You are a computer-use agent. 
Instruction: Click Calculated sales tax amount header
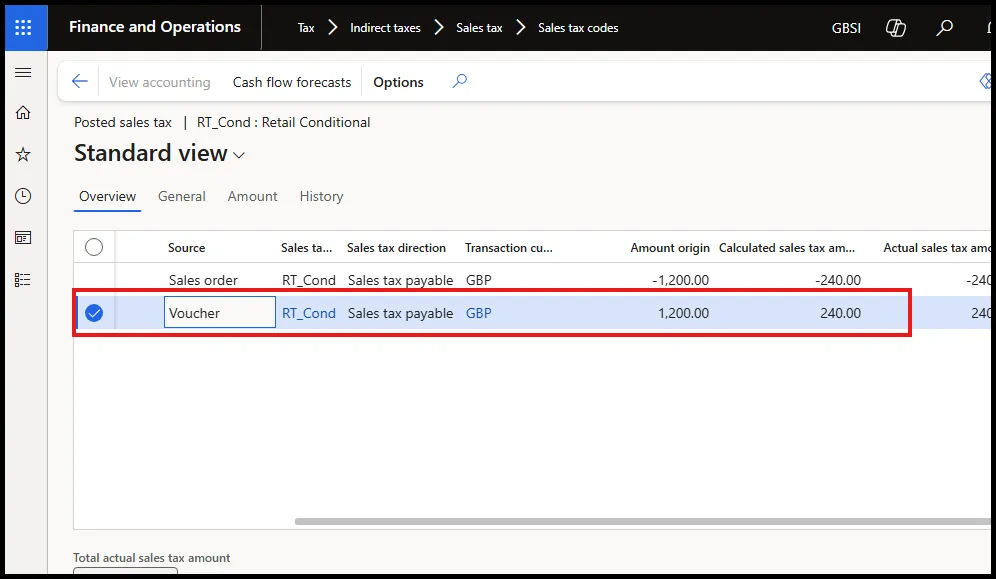(x=786, y=248)
